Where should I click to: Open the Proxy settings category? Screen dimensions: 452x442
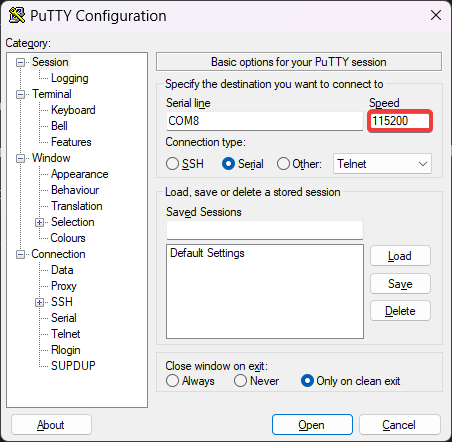coord(64,286)
